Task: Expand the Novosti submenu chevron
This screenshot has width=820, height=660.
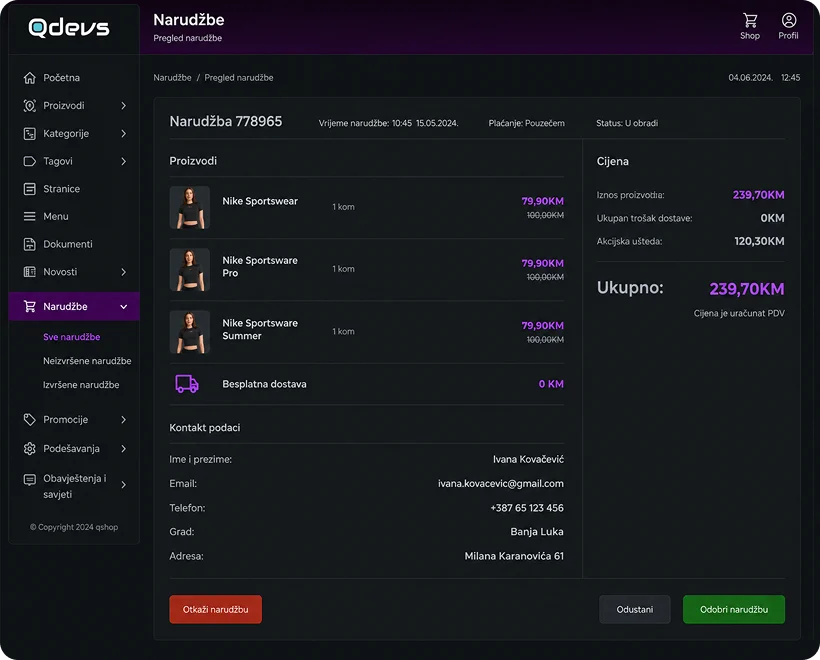Action: [123, 272]
